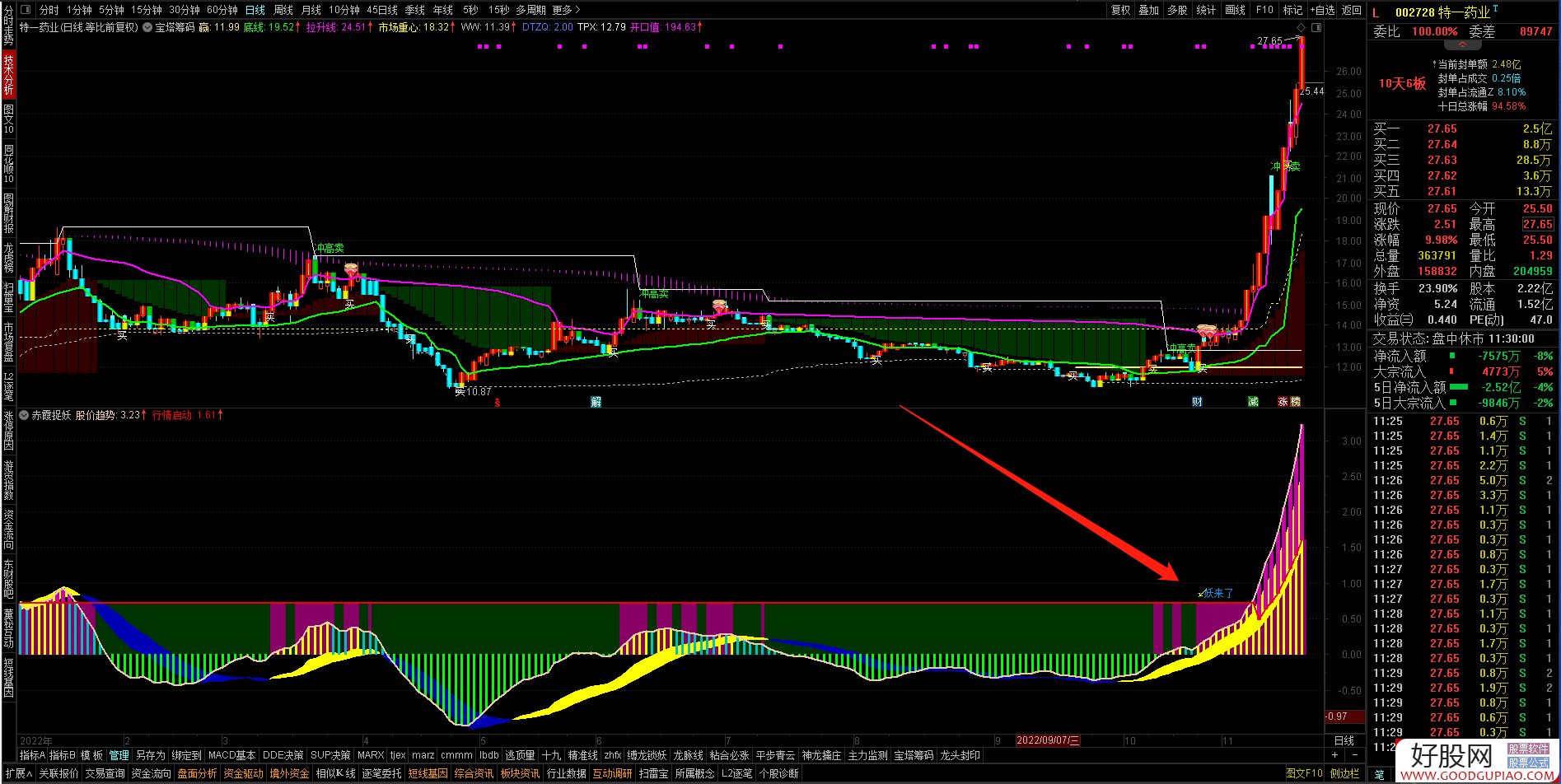Open the 复权 menu
Image resolution: width=1561 pixels, height=784 pixels.
point(1121,10)
